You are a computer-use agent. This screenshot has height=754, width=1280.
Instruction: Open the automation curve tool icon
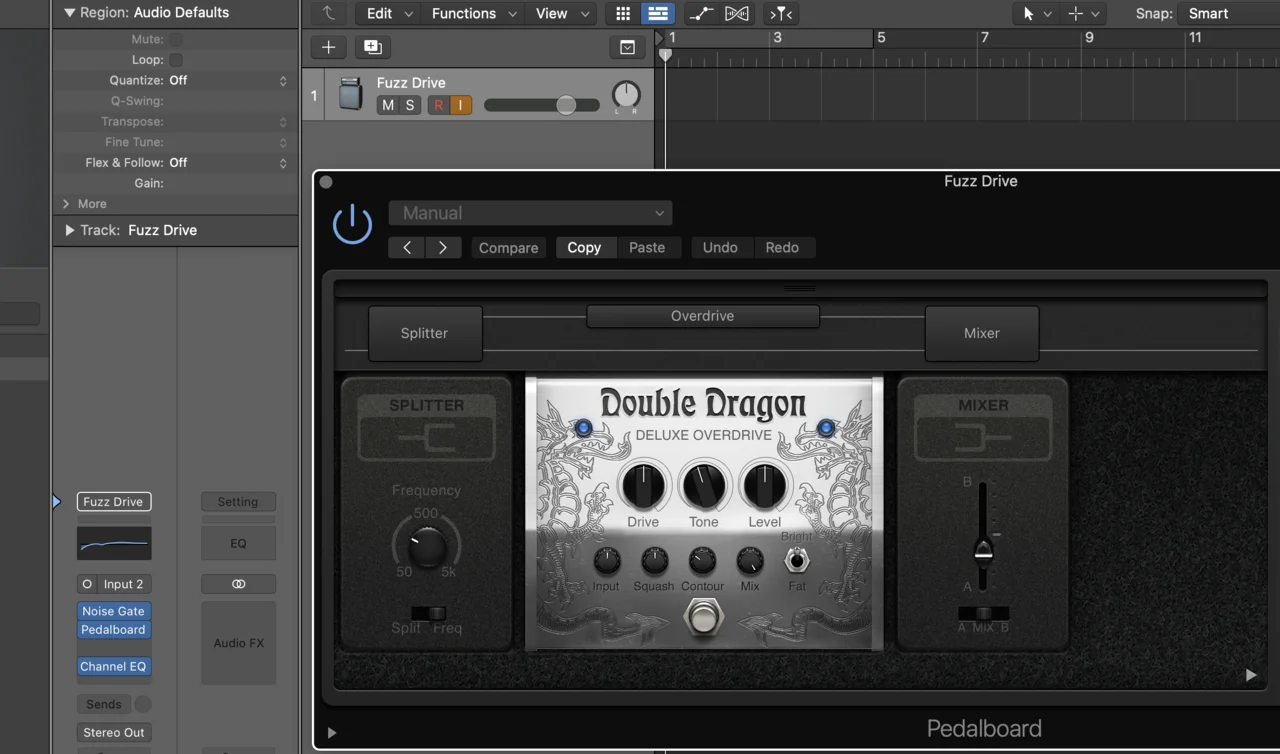click(x=701, y=13)
